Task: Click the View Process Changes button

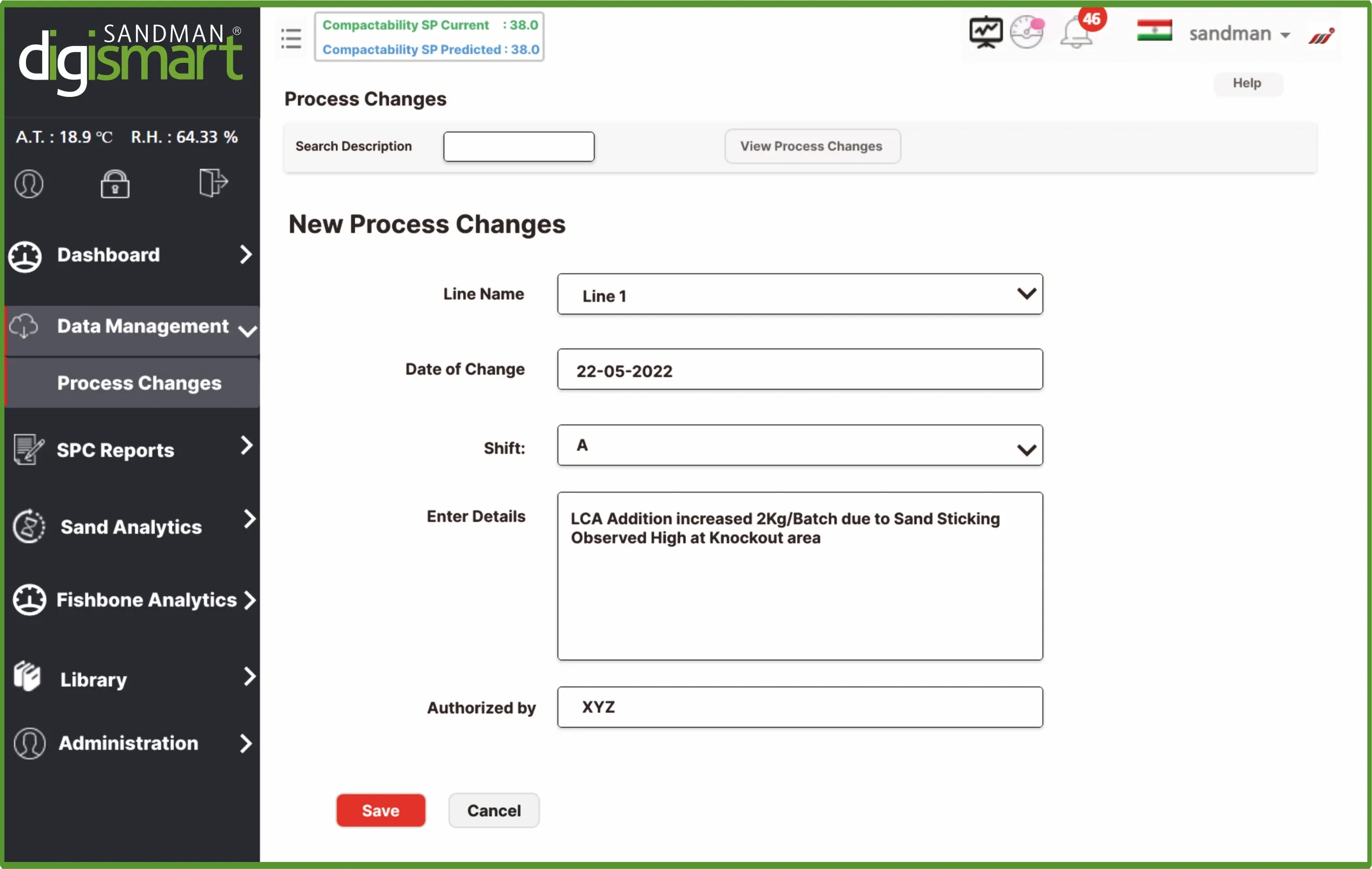Action: [x=811, y=146]
